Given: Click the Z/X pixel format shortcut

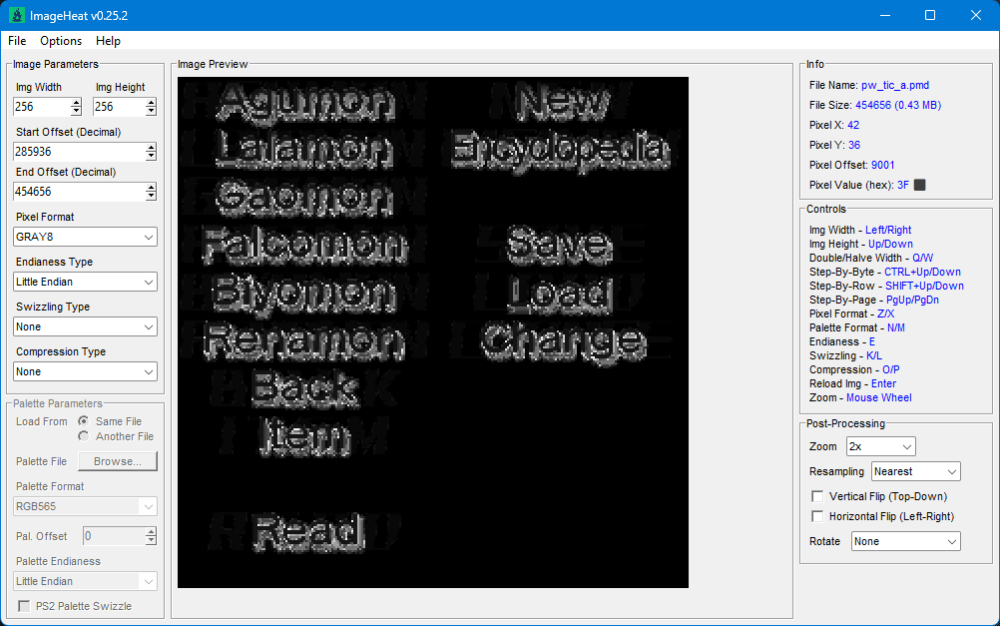Looking at the screenshot, I should click(x=886, y=314).
